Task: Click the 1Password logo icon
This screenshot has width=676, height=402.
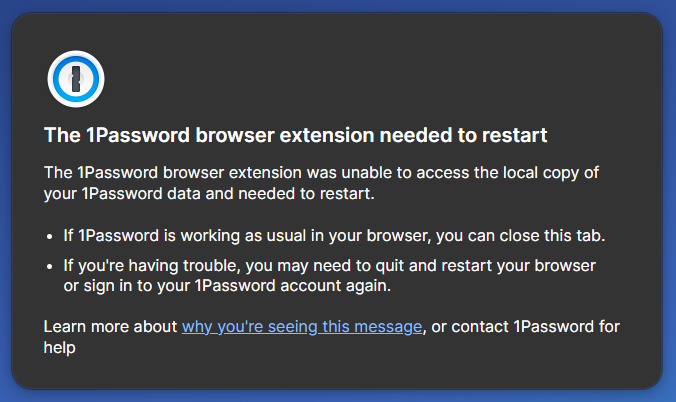Action: point(76,78)
